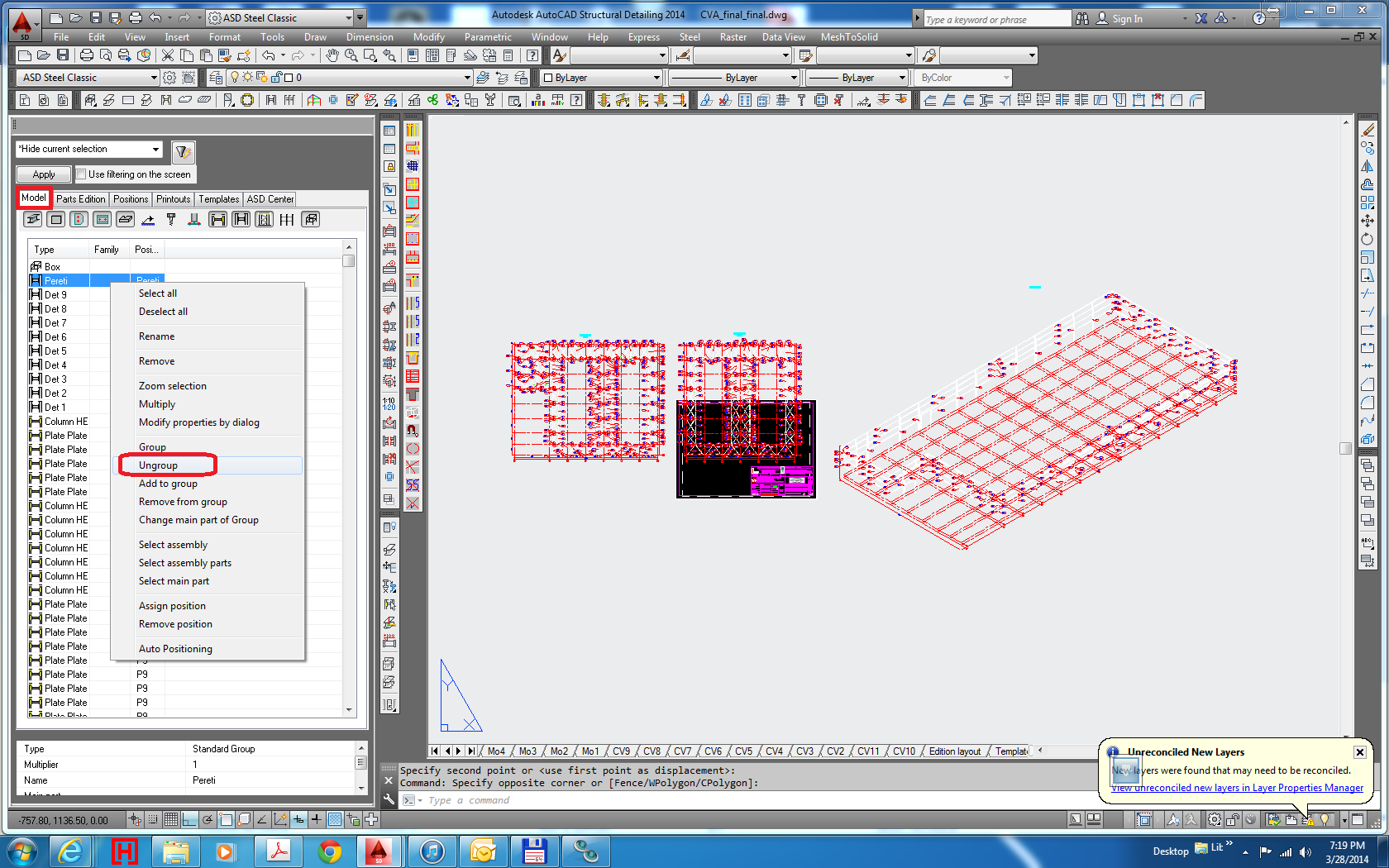Open the Steel menu in the menu bar
1389x868 pixels.
(x=690, y=37)
